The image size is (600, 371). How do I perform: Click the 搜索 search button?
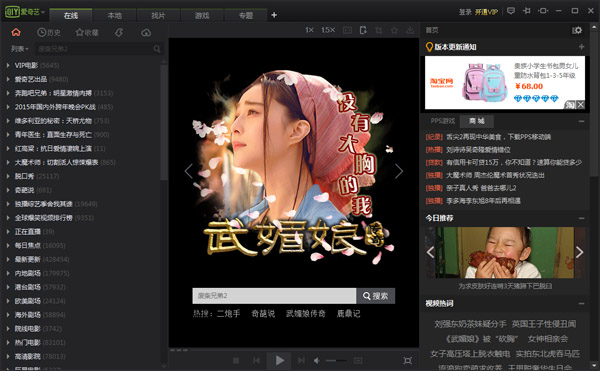(x=375, y=296)
